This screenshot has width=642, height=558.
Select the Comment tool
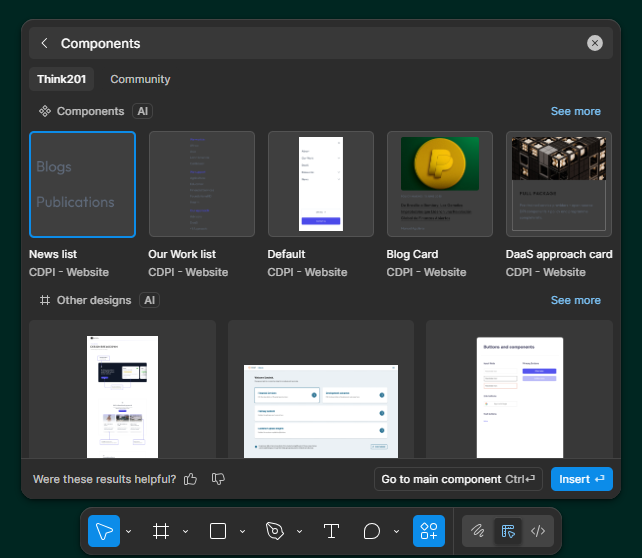point(372,531)
